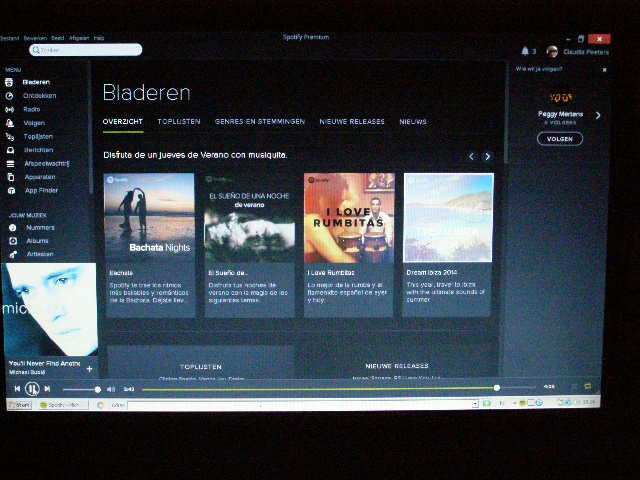
Task: Open the now-playing album artwork
Action: coord(50,309)
